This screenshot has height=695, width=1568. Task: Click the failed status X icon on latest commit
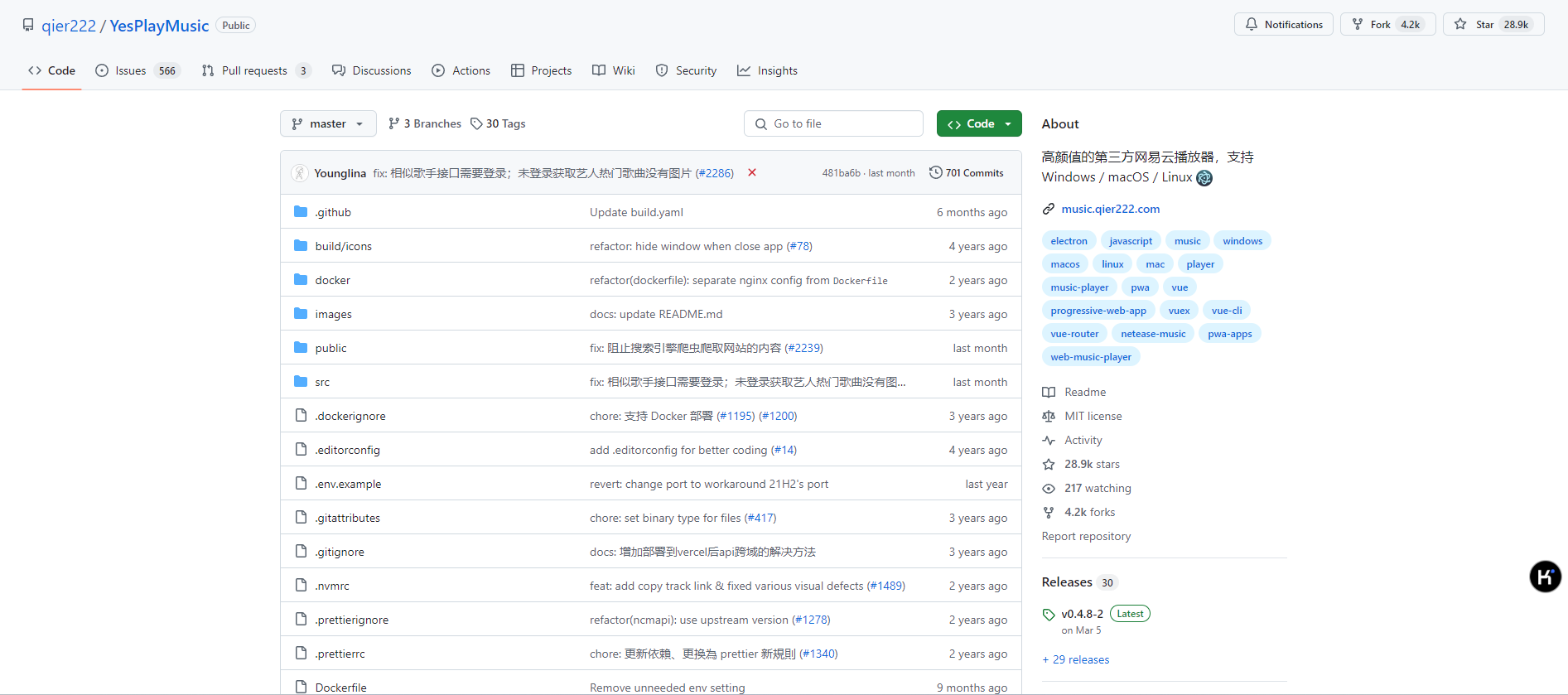click(752, 172)
